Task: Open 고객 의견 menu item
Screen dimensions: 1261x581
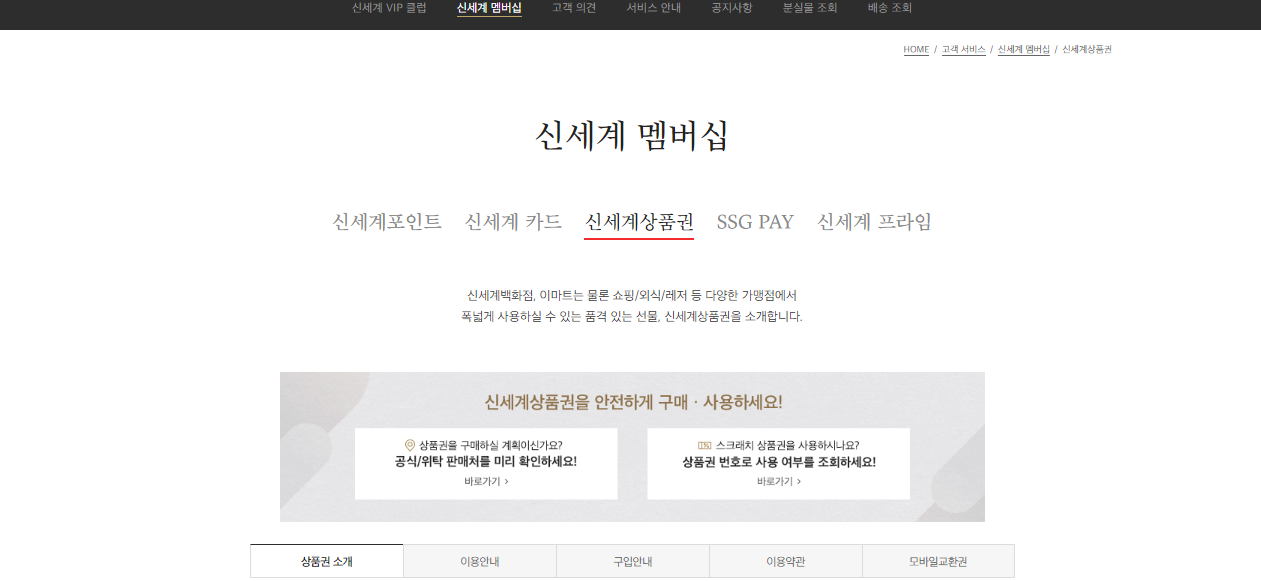Action: tap(574, 8)
